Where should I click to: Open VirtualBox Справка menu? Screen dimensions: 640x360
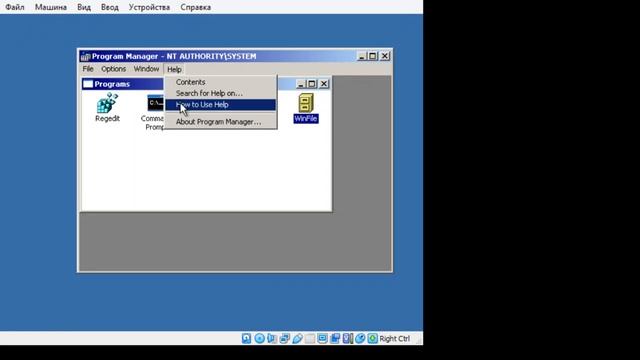(196, 7)
